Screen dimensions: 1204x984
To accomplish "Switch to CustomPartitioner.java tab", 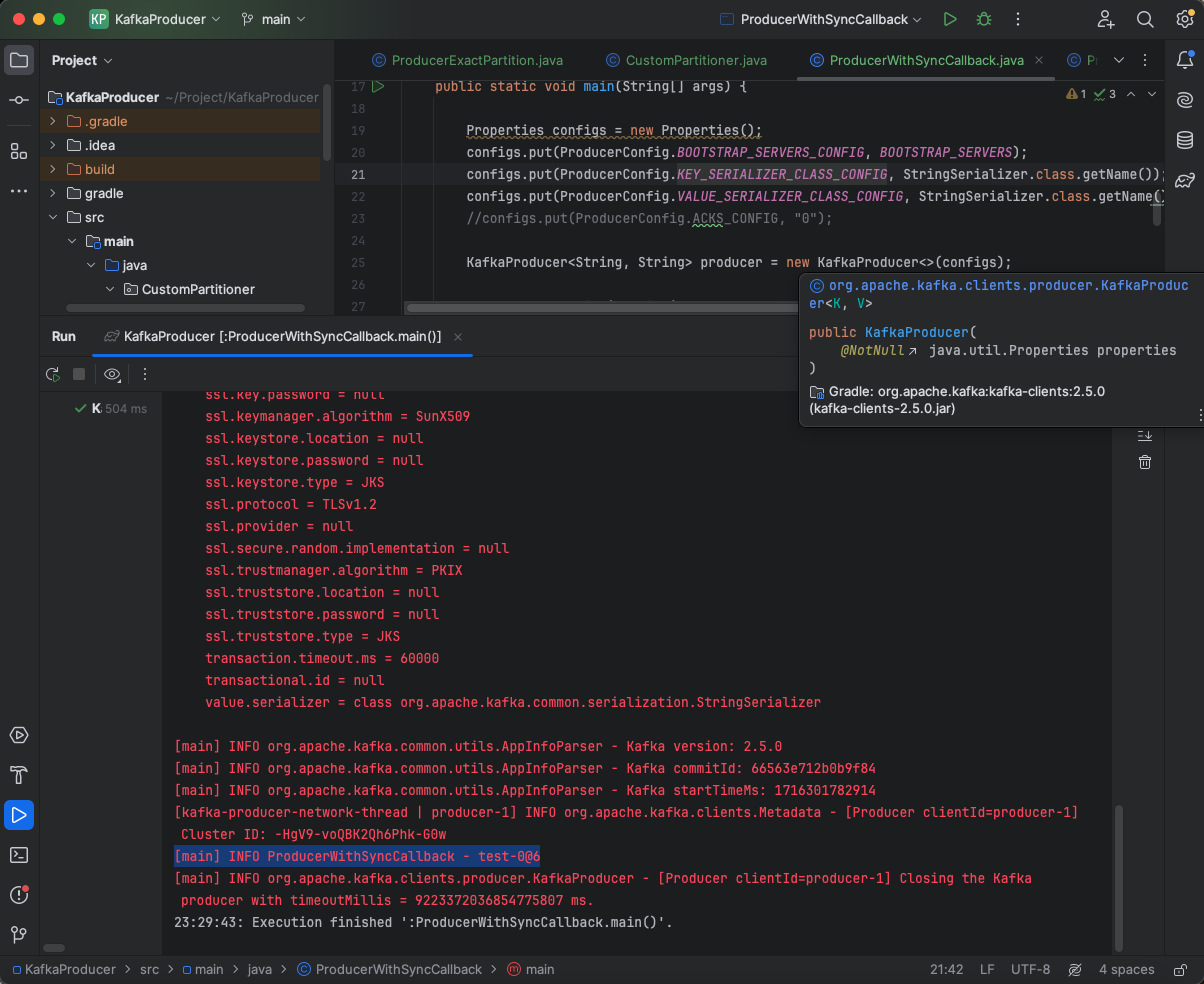I will point(686,60).
